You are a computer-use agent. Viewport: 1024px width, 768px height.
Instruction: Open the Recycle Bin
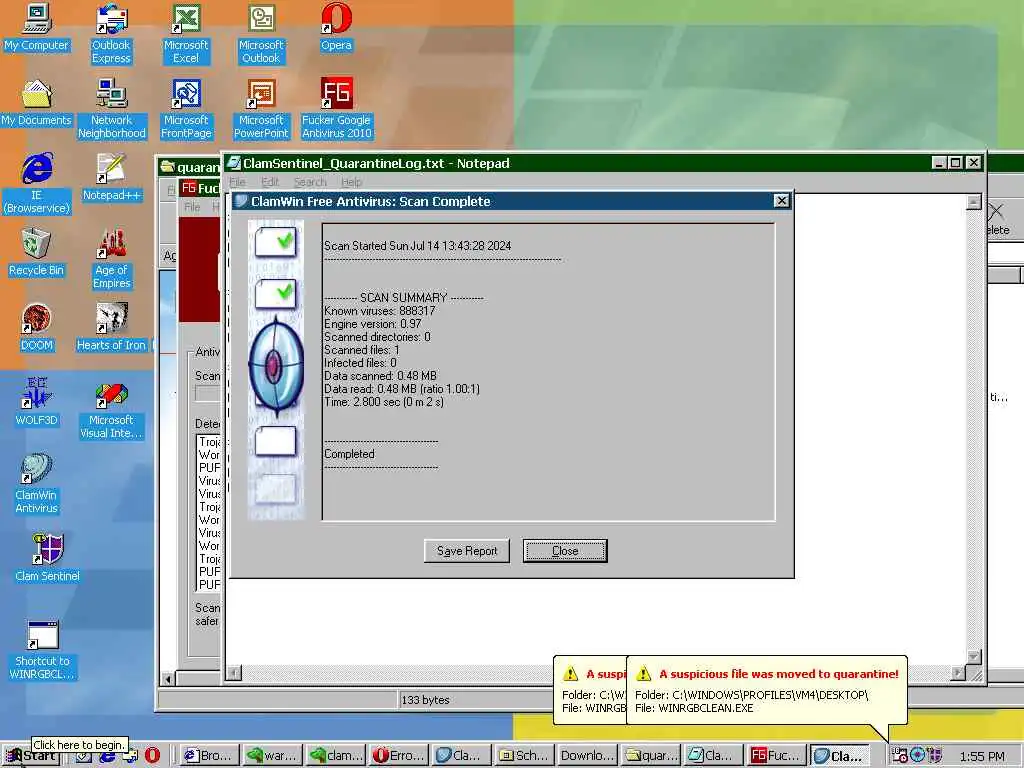[x=36, y=252]
